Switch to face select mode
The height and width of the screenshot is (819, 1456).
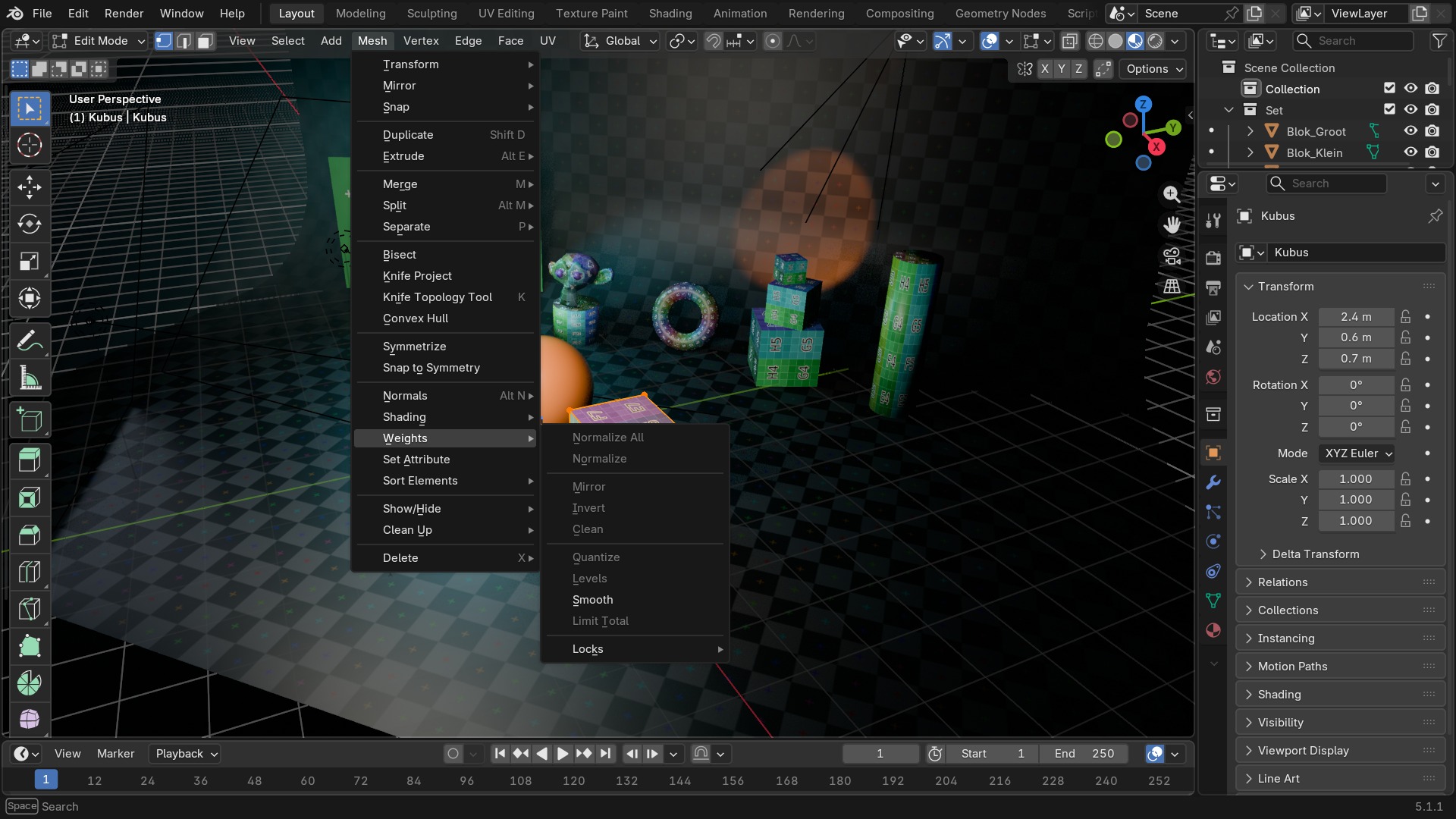pos(205,41)
